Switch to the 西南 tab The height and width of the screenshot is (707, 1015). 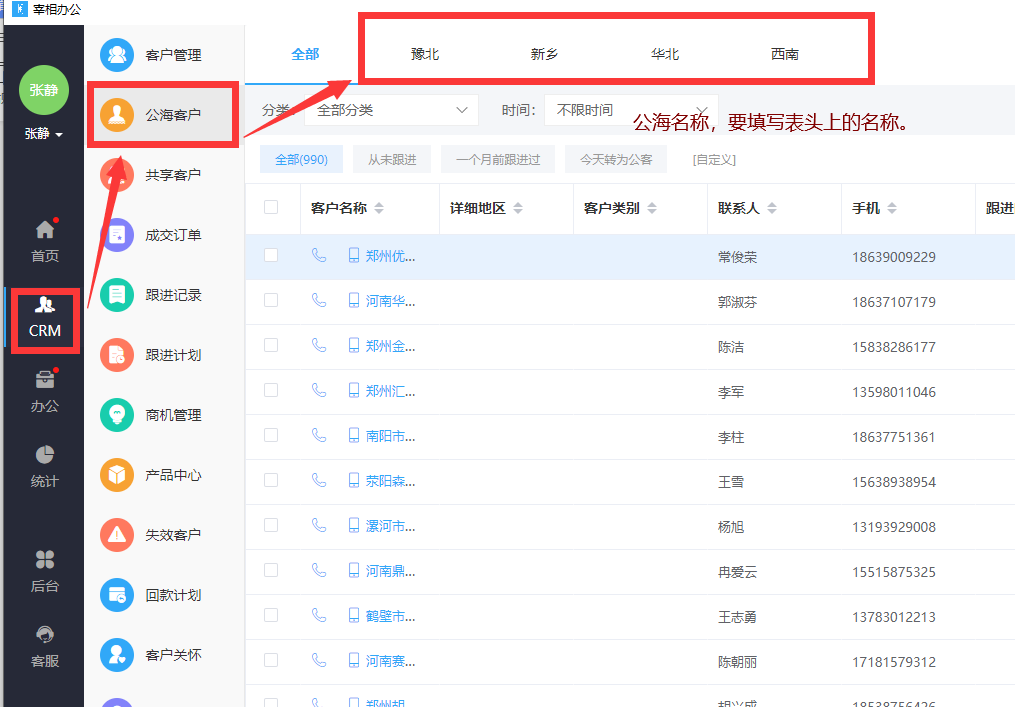tap(785, 54)
